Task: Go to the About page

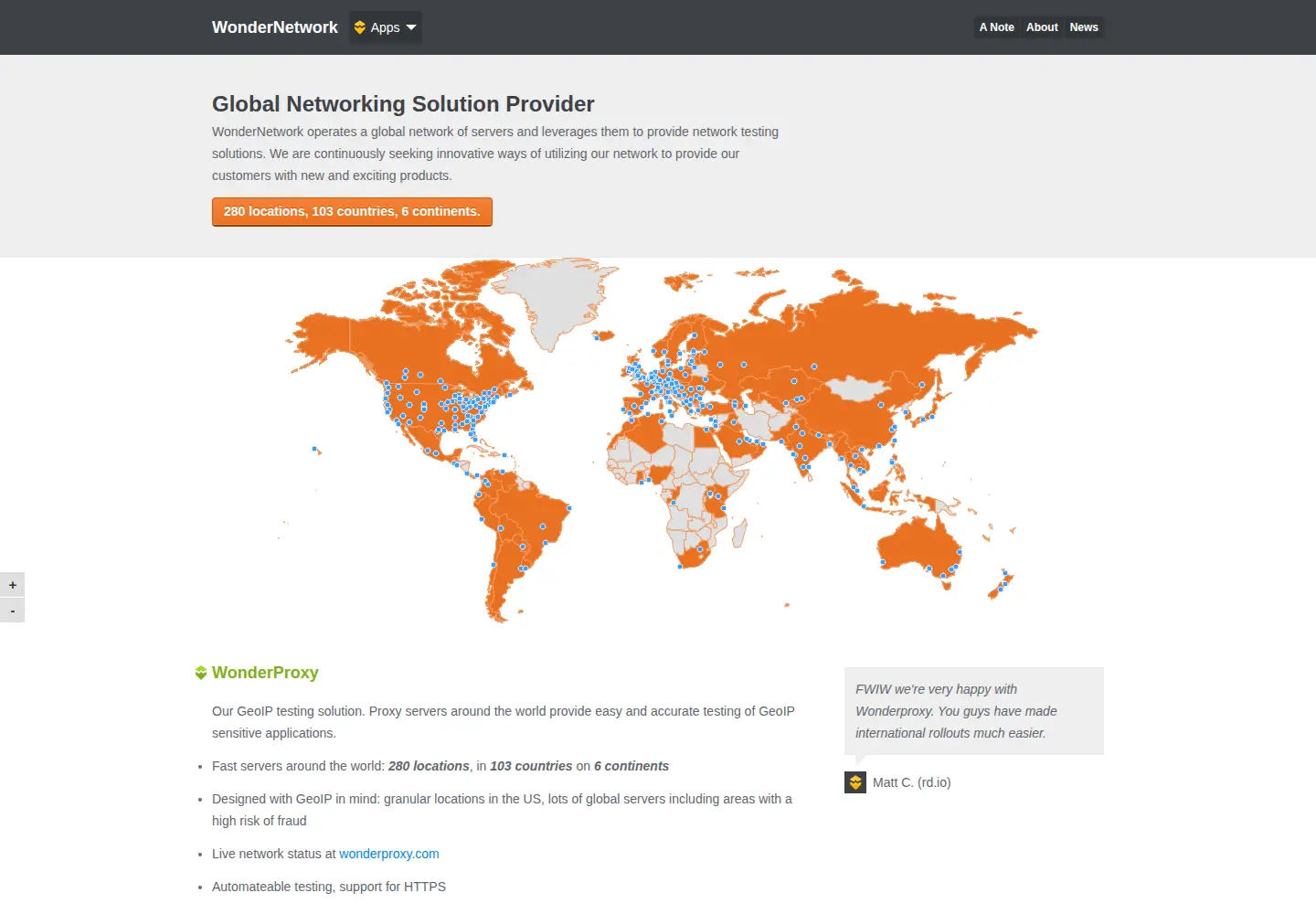Action: (x=1042, y=27)
